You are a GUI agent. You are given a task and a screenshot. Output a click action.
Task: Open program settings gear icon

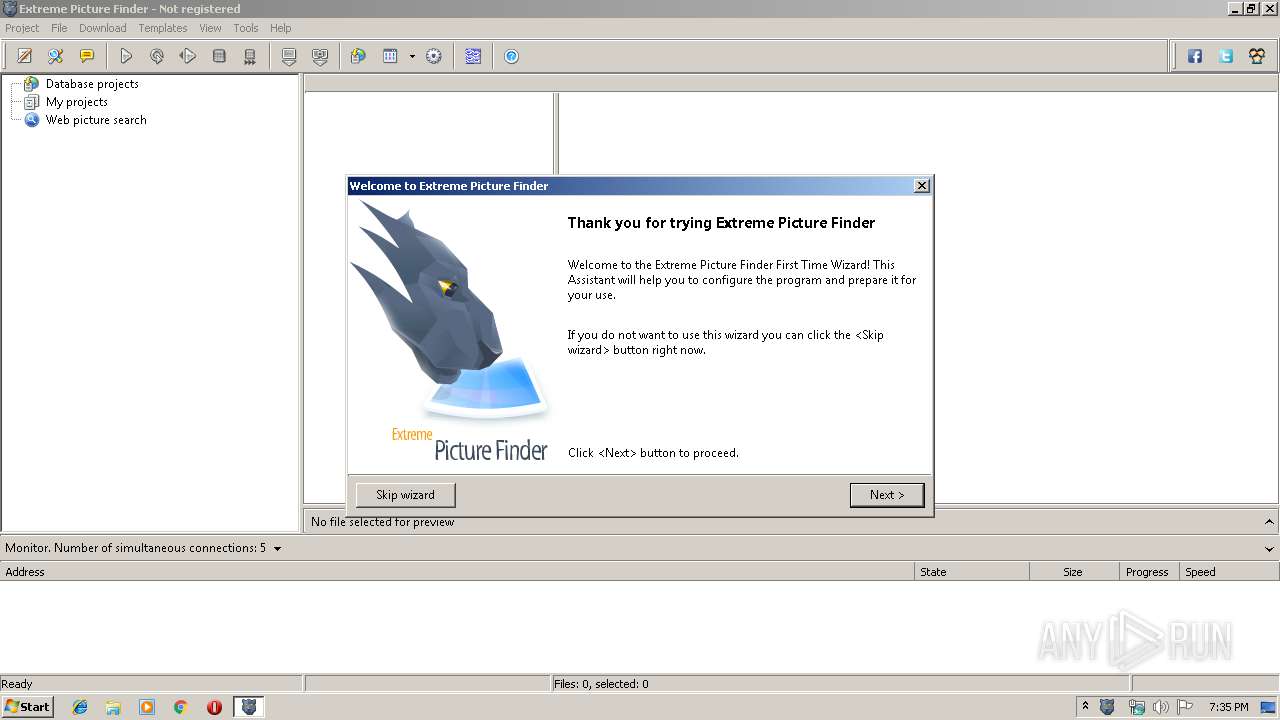(434, 57)
